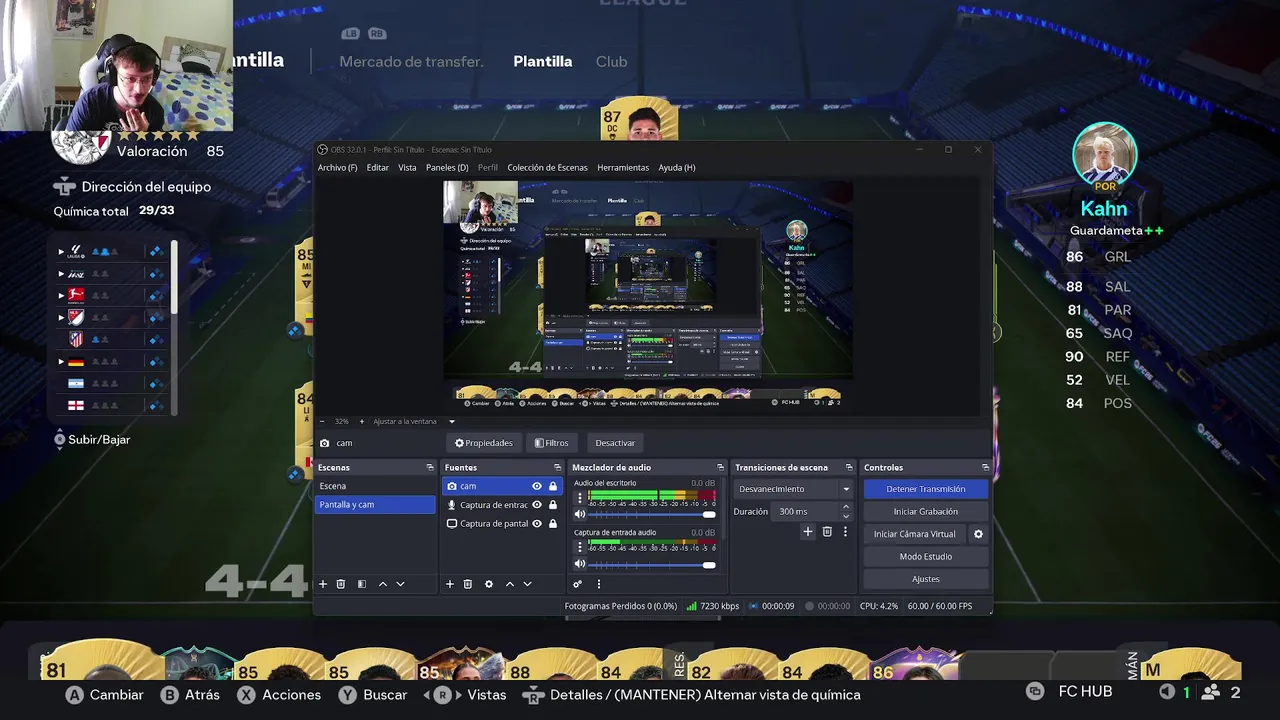The image size is (1280, 720).
Task: Enable Modo Estudio
Action: [925, 556]
